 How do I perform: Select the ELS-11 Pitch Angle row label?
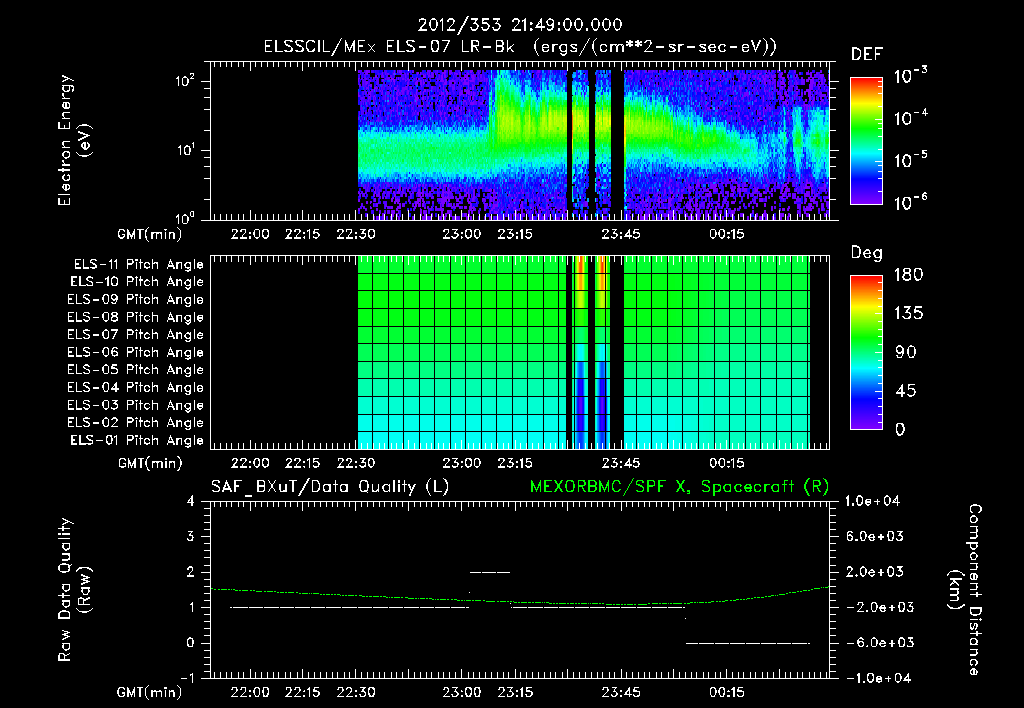click(138, 264)
